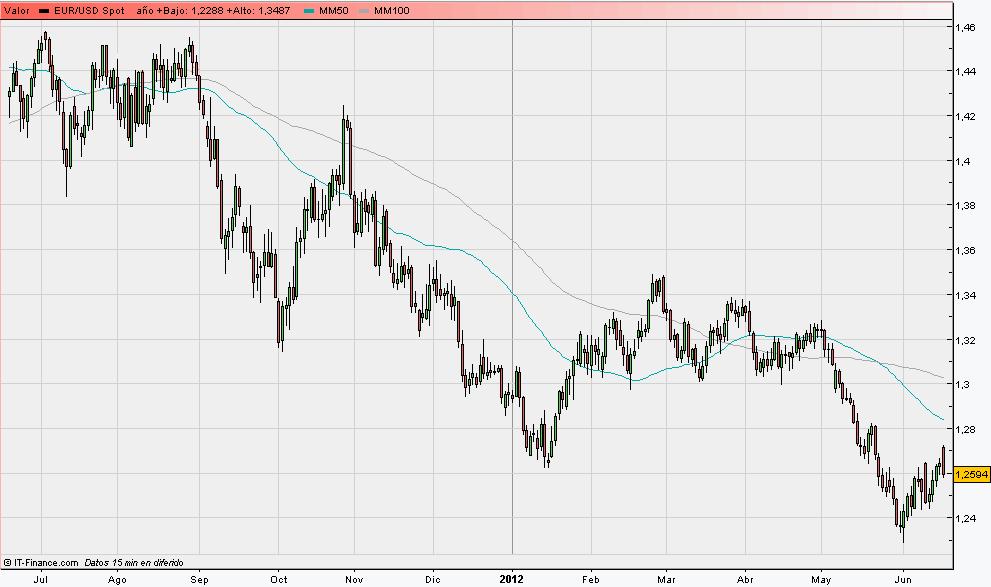The height and width of the screenshot is (587, 991).
Task: Click the 1,36 price axis label
Action: coord(966,250)
